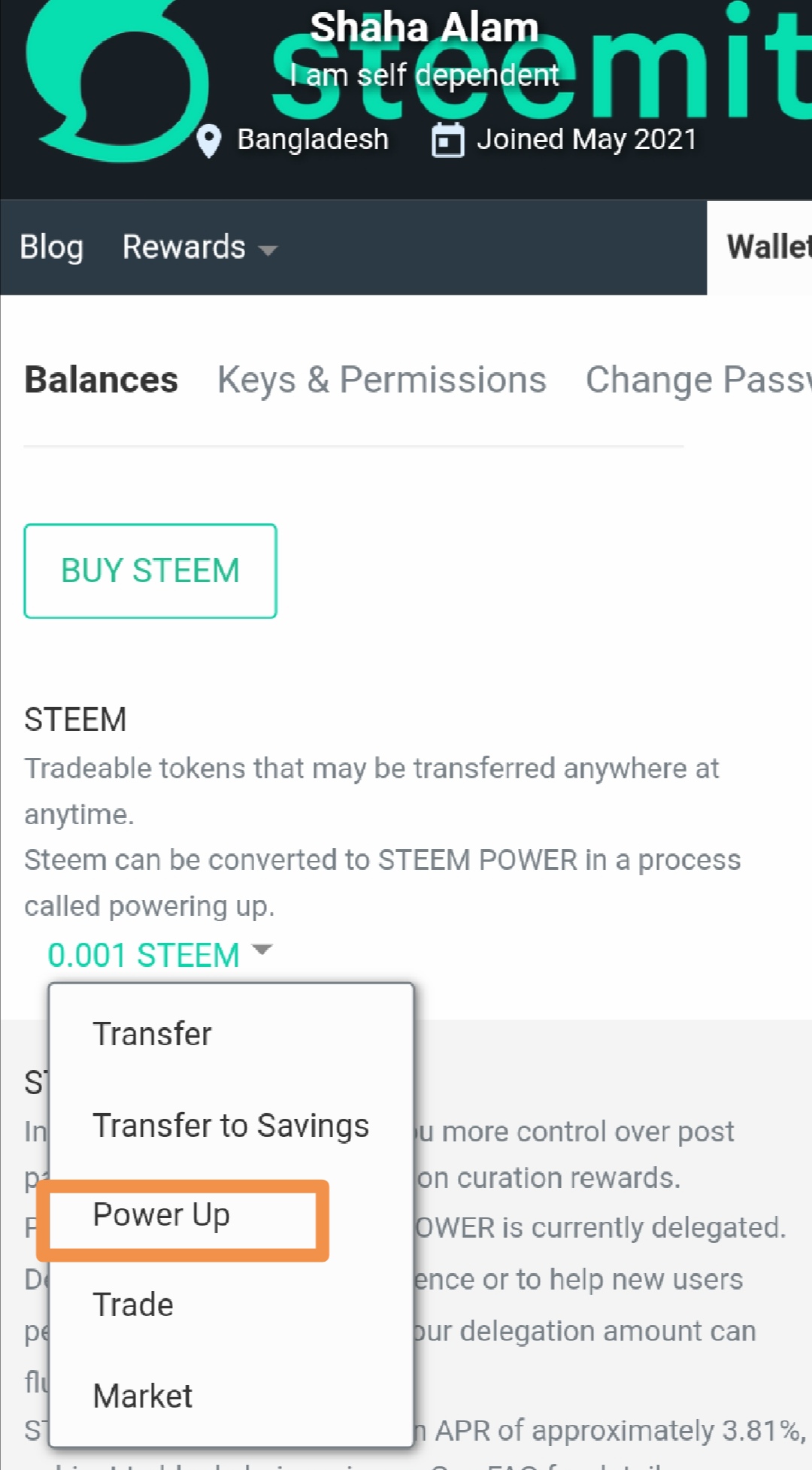The image size is (812, 1470).
Task: Click the calendar icon beside Joined date
Action: click(x=447, y=141)
